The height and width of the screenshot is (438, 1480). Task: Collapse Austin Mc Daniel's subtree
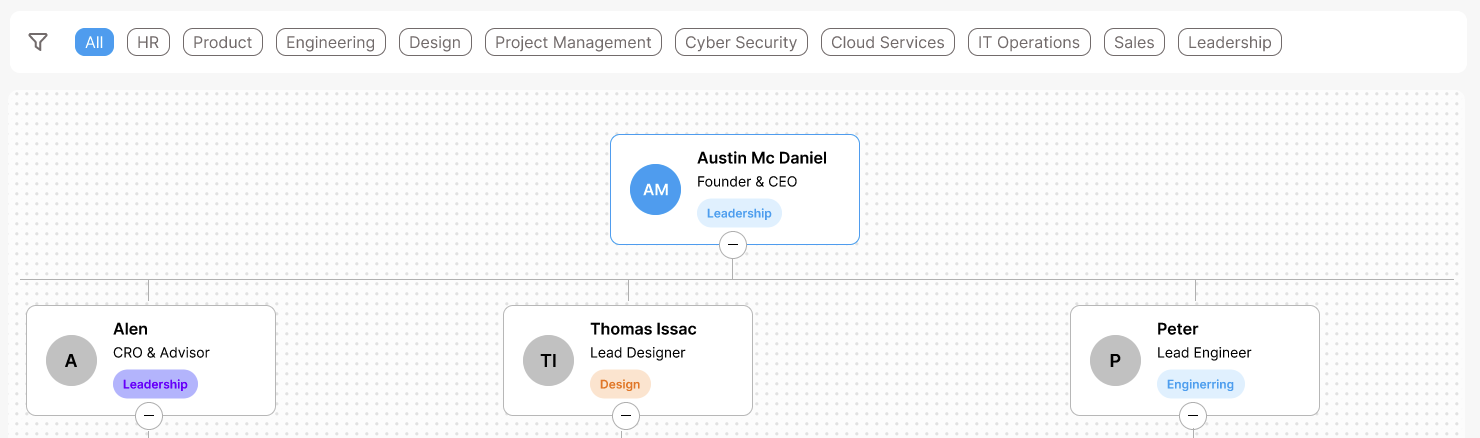click(x=733, y=244)
